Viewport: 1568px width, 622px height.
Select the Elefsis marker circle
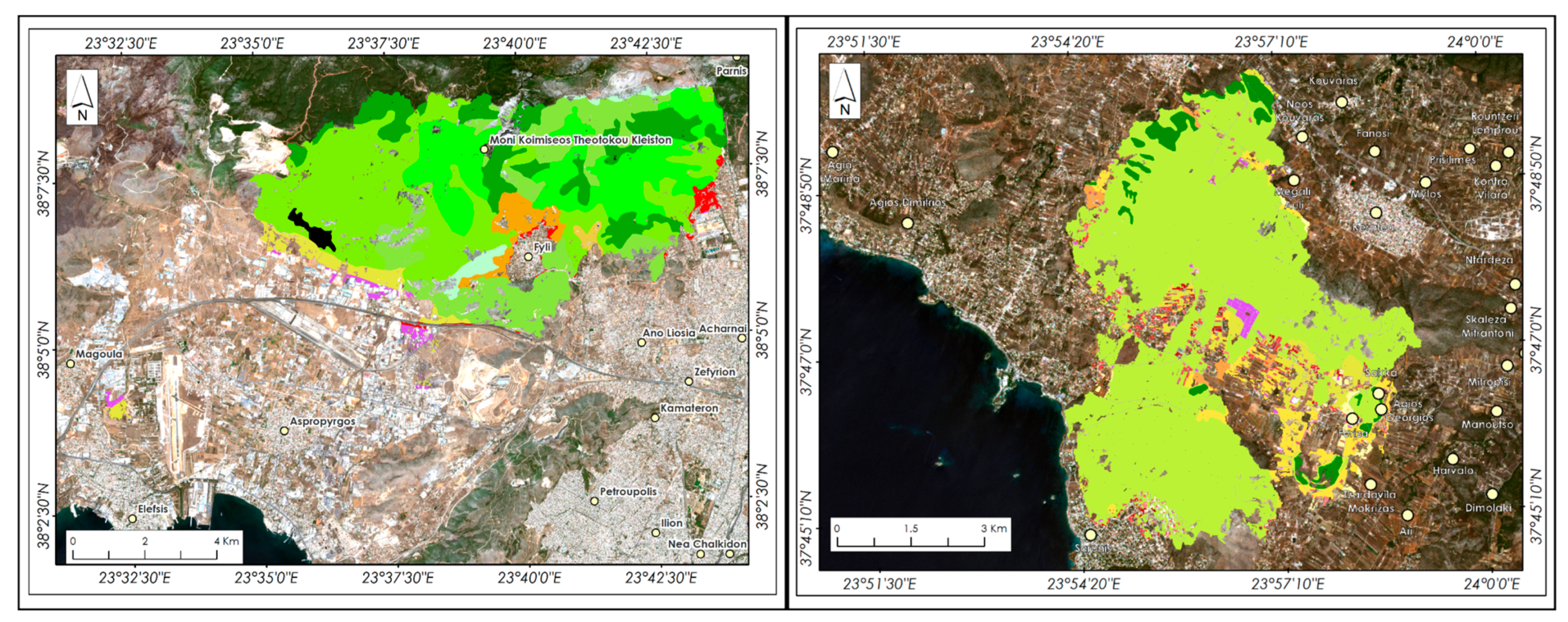(132, 519)
